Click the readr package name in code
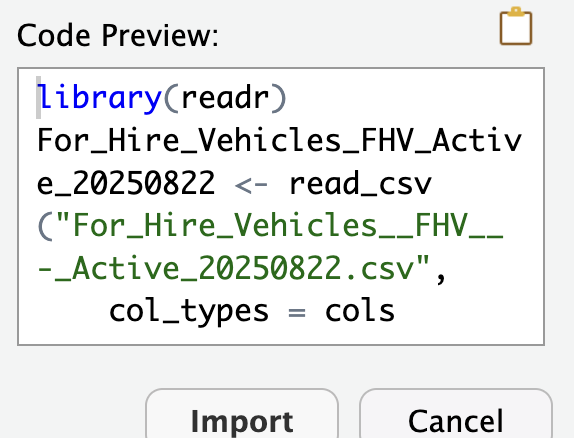The width and height of the screenshot is (574, 438). click(225, 98)
